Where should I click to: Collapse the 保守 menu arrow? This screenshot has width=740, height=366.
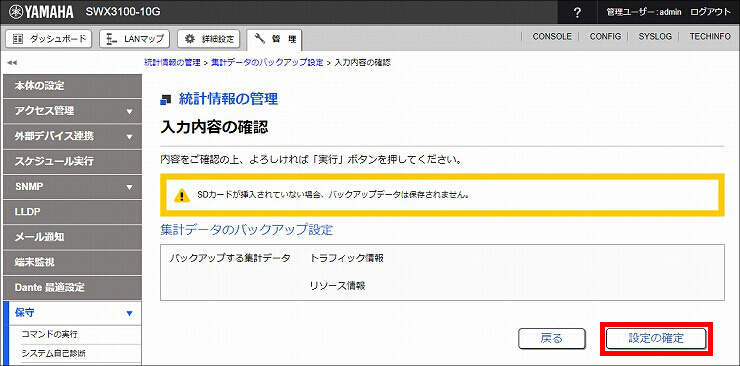[x=129, y=313]
